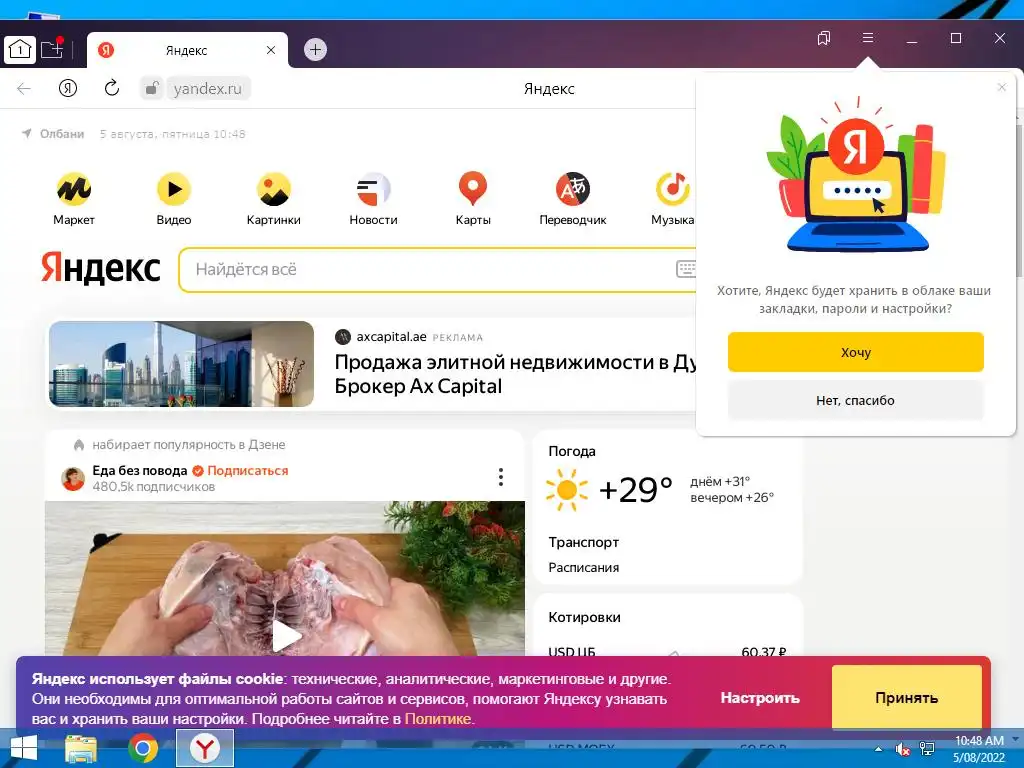This screenshot has height=768, width=1024.
Task: Click the +29° temperature
Action: click(635, 489)
